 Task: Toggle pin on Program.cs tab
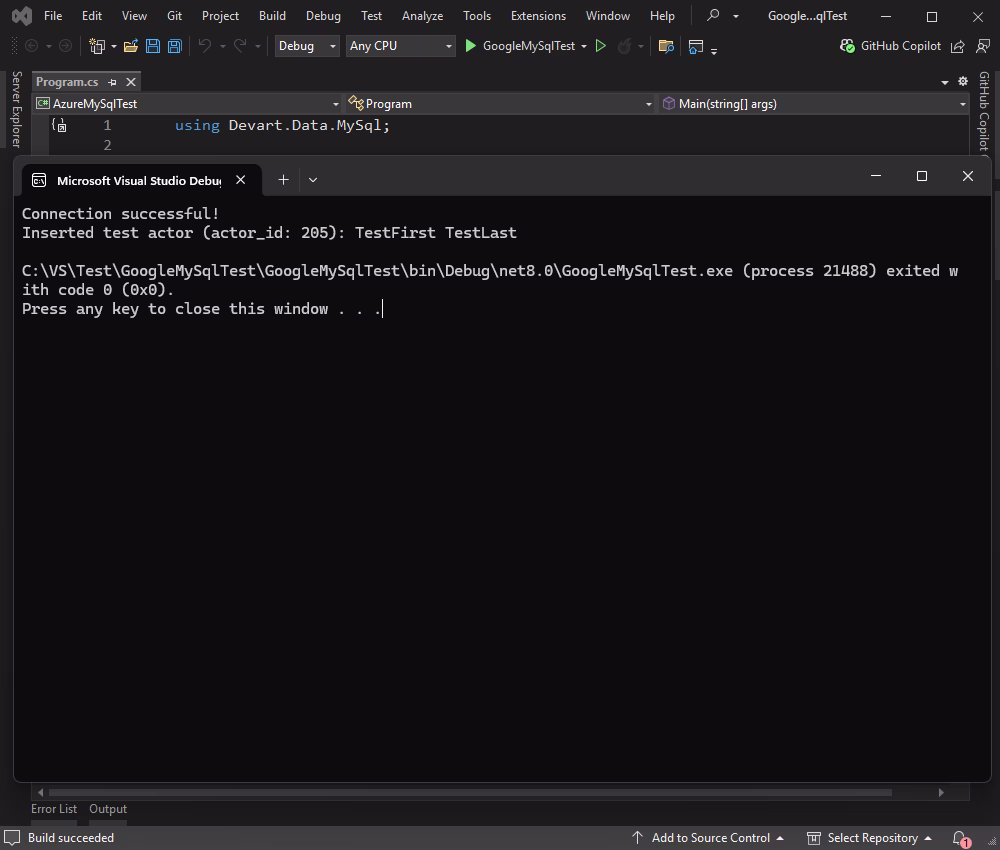click(113, 82)
